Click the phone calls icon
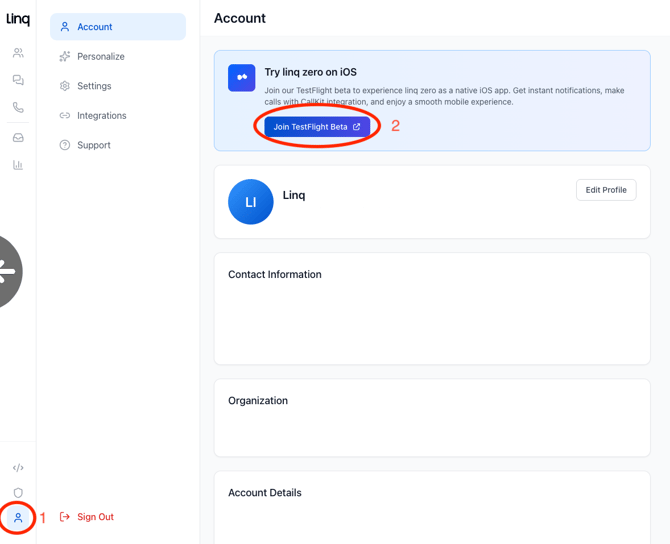The width and height of the screenshot is (670, 544). (x=18, y=108)
